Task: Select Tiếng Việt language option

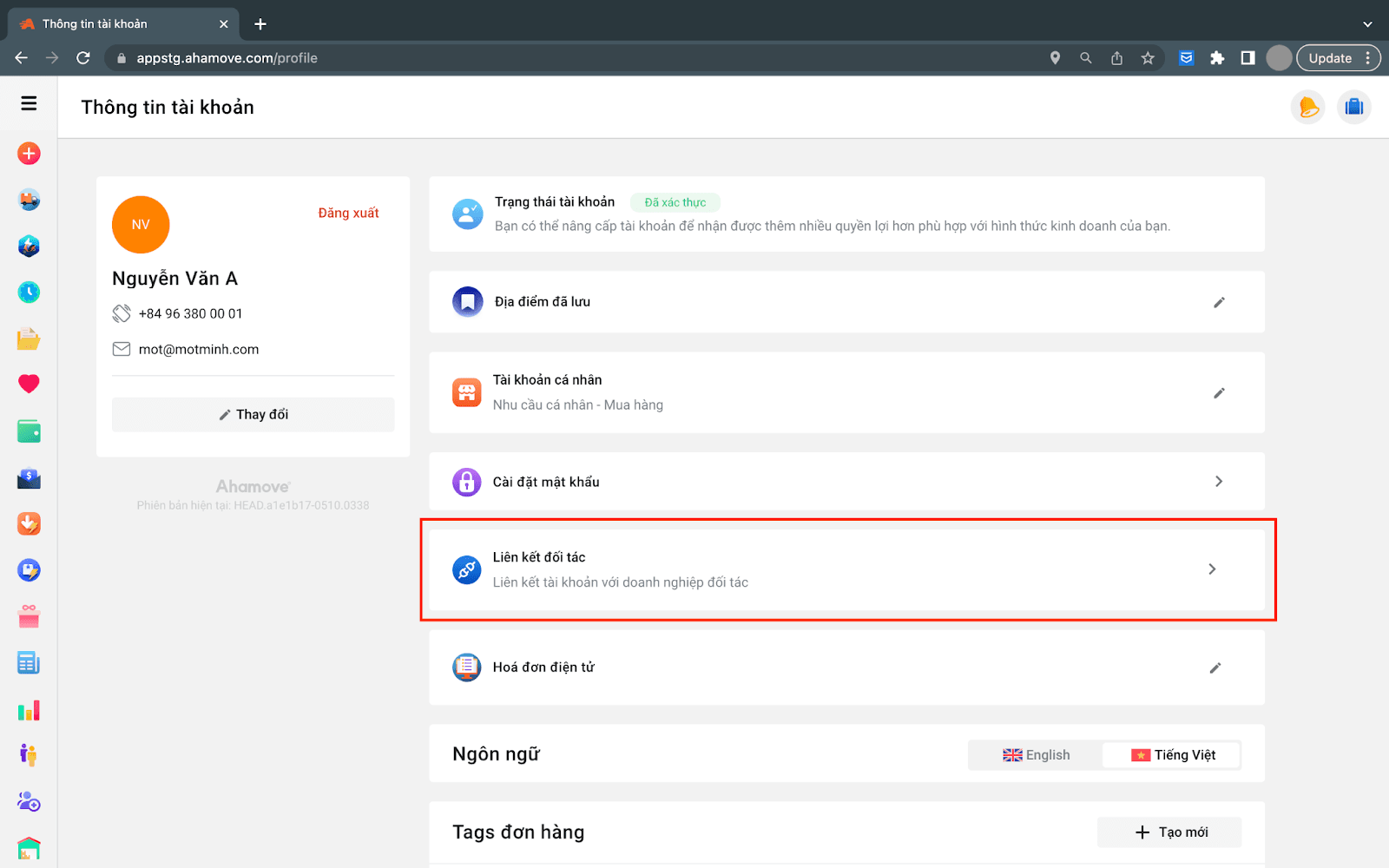Action: click(1172, 755)
